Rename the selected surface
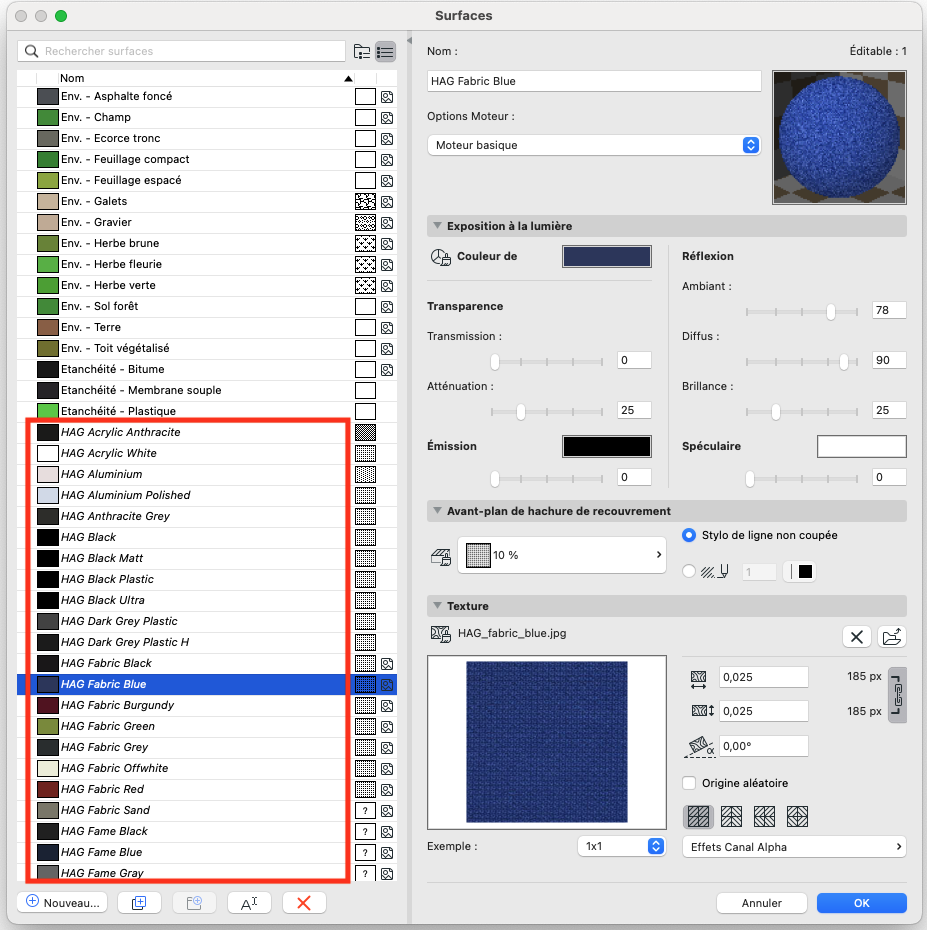The width and height of the screenshot is (927, 930). tap(249, 903)
